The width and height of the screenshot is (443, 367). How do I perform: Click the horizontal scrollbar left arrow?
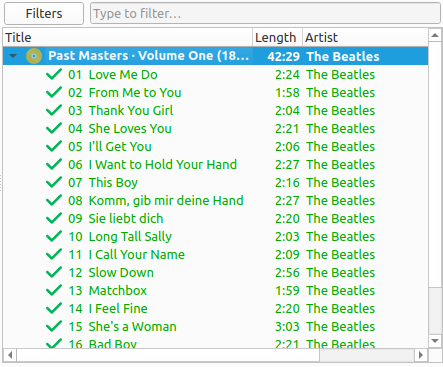10,355
